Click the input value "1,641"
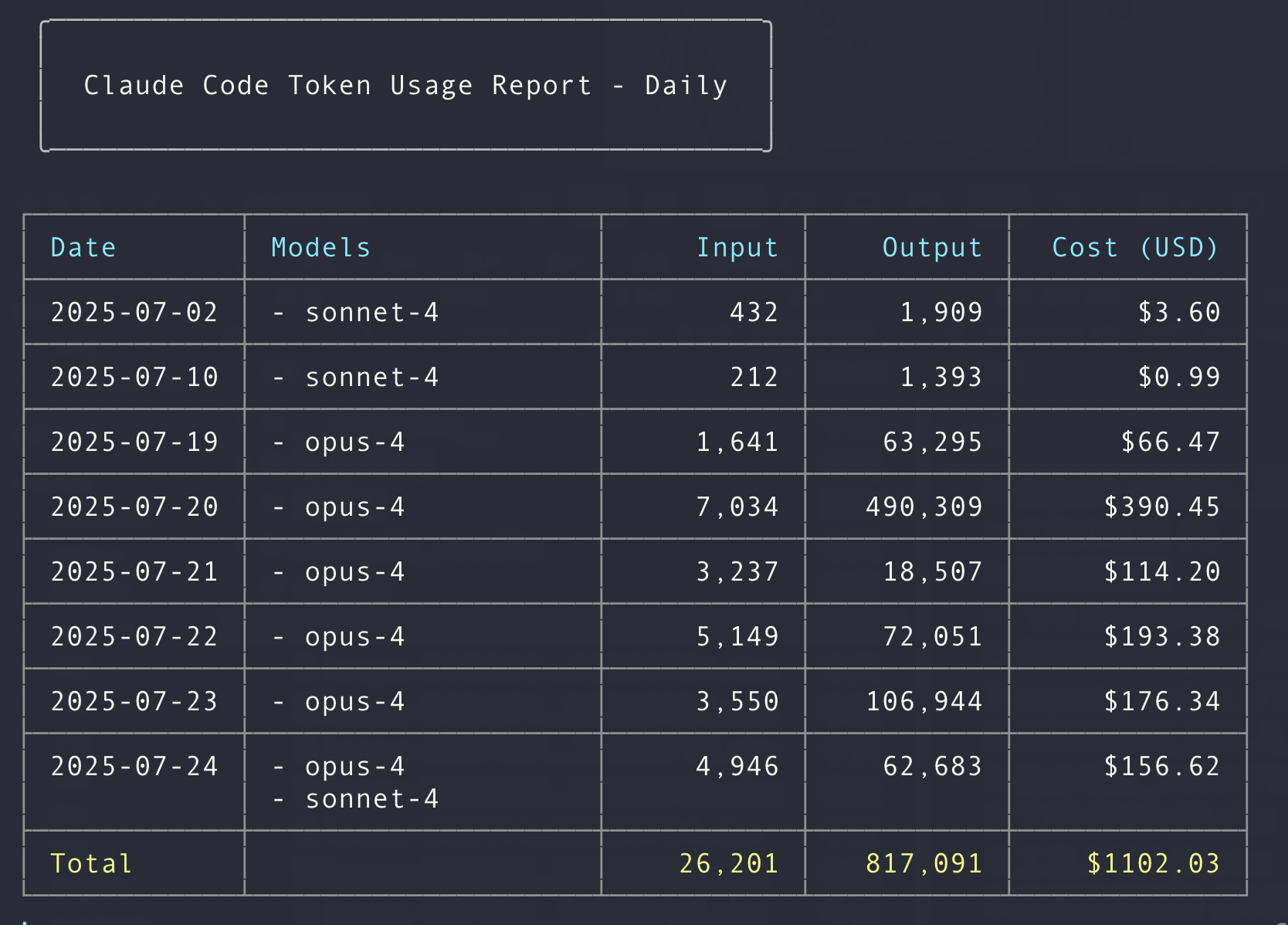Viewport: 1288px width, 925px height. (737, 442)
